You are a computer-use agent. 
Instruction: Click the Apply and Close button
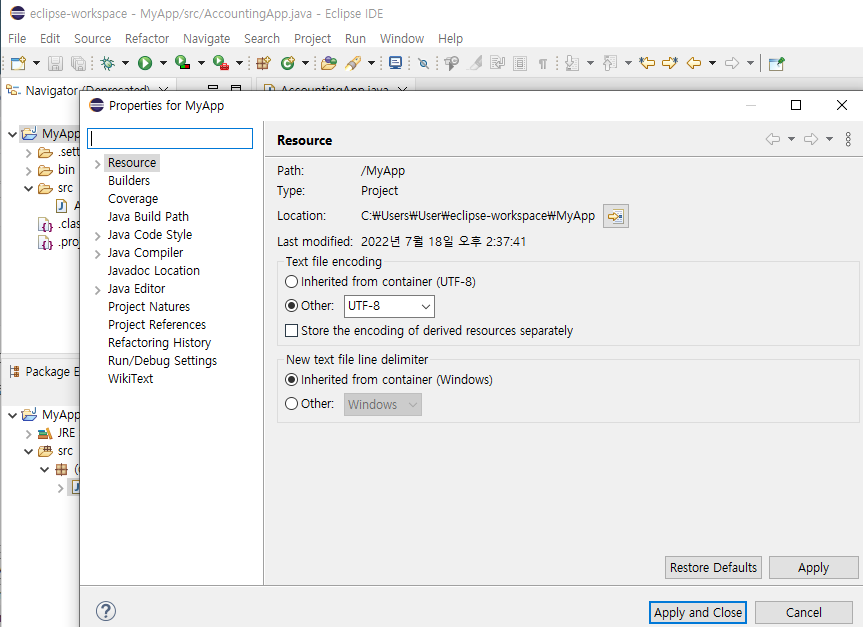tap(698, 612)
